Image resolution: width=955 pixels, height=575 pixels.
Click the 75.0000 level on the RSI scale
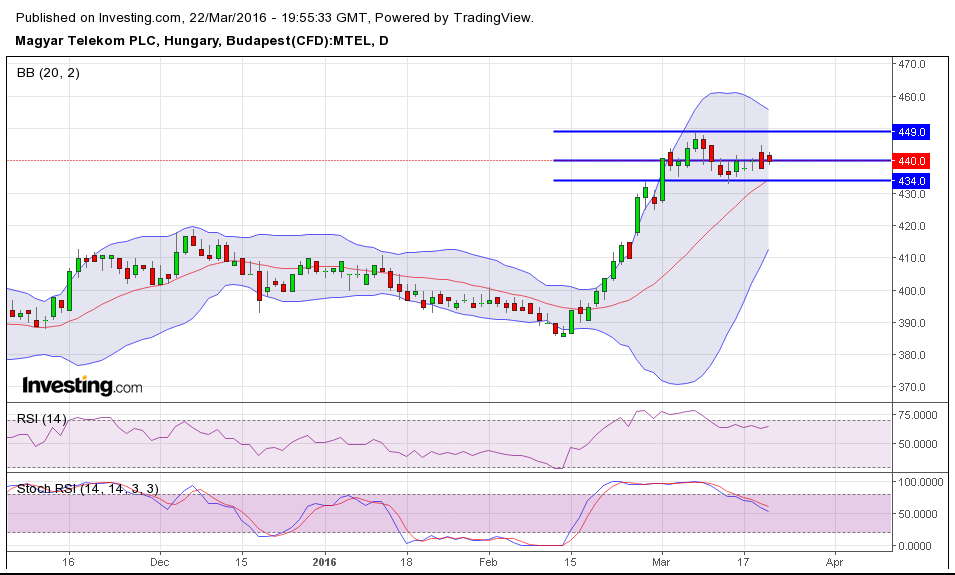coord(918,414)
